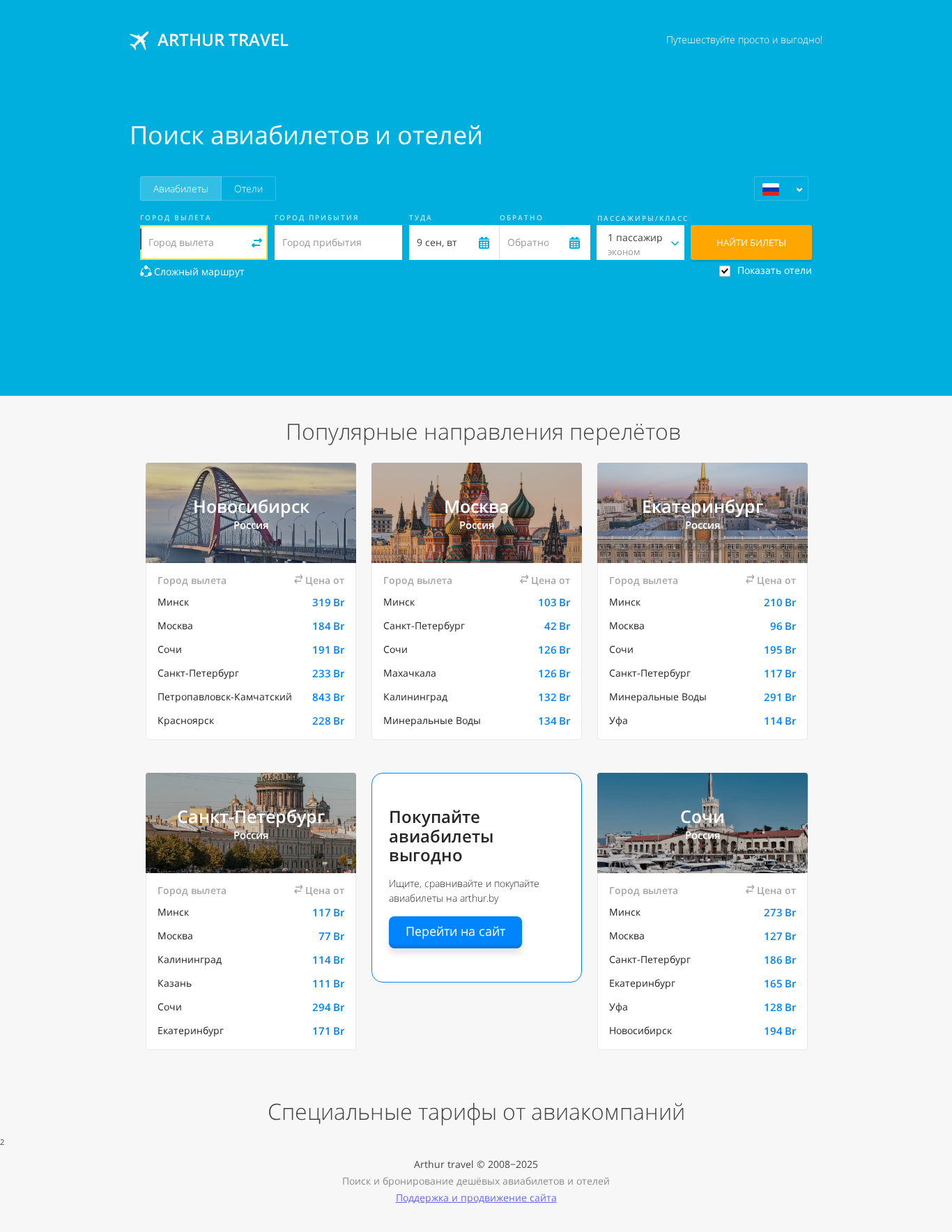Click the Туда date field 9 сен
This screenshot has height=1232, width=952.
[x=454, y=242]
